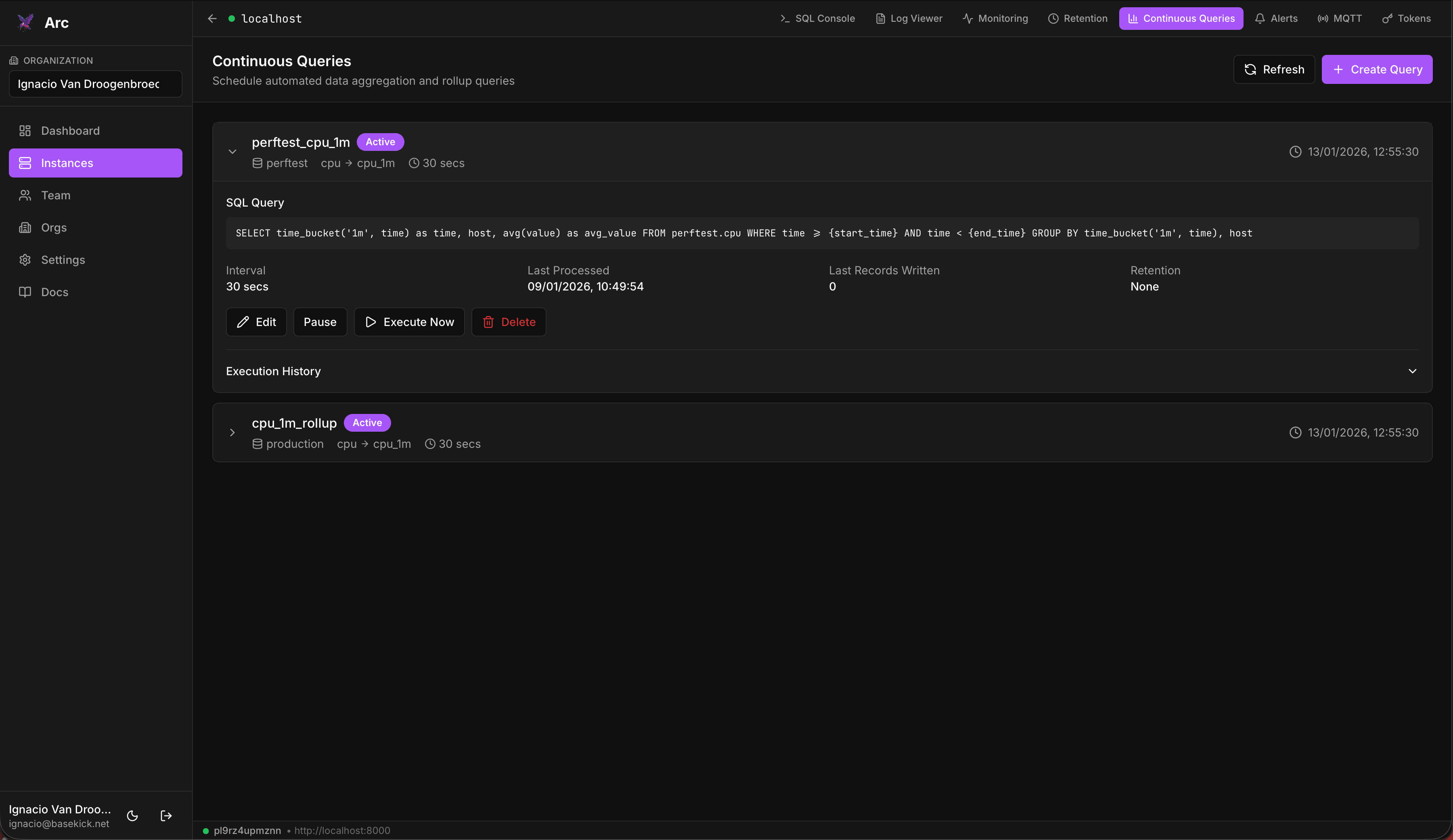Click the Arc butterfly logo
1453x840 pixels.
(x=25, y=23)
